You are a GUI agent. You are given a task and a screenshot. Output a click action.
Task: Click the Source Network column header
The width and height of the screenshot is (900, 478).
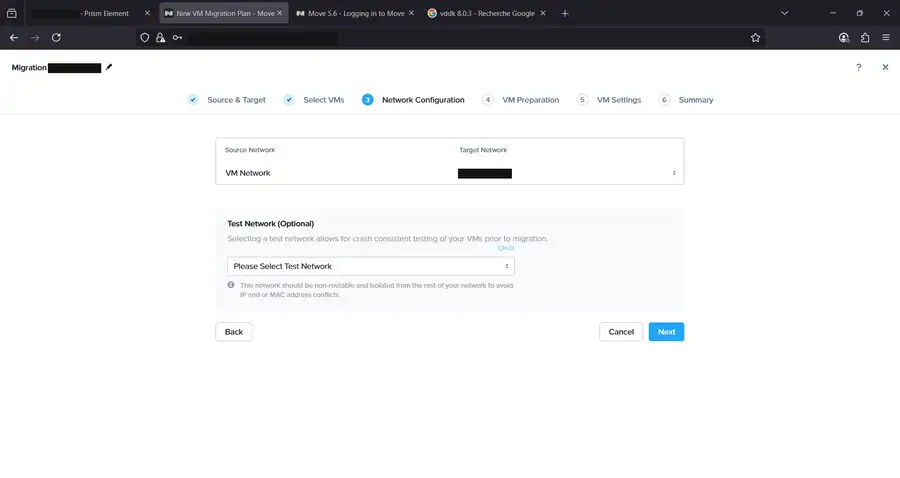250,150
